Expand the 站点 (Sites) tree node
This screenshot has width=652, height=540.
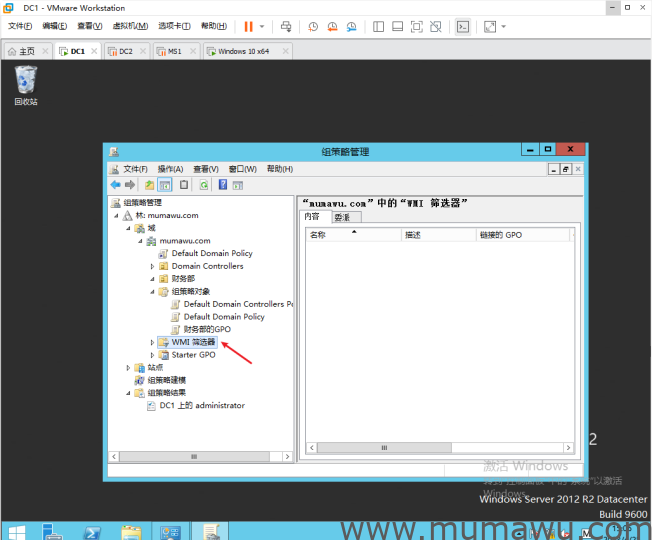point(129,368)
